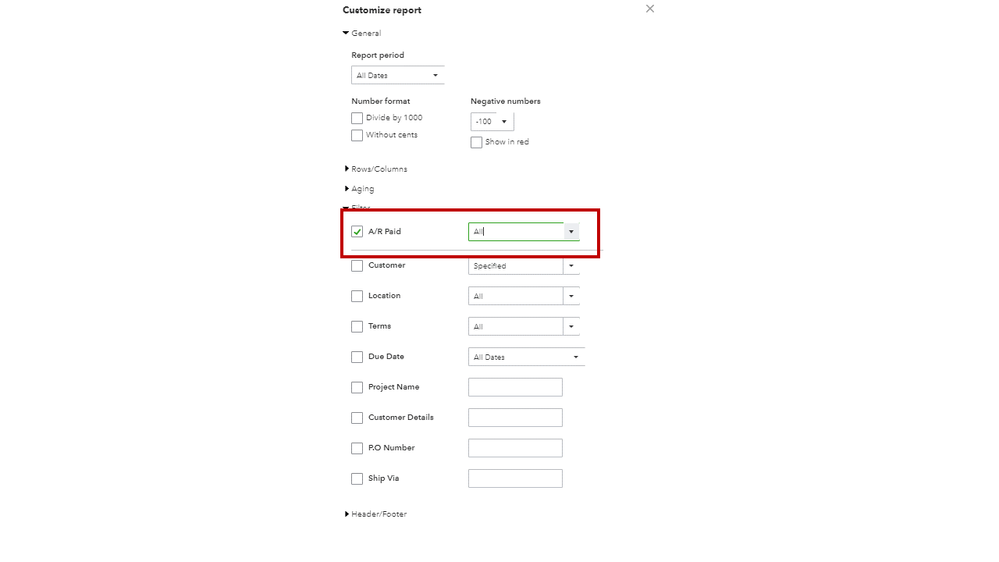Enable the Customer filter checkbox
Screen dimensions: 999x562
(x=357, y=266)
